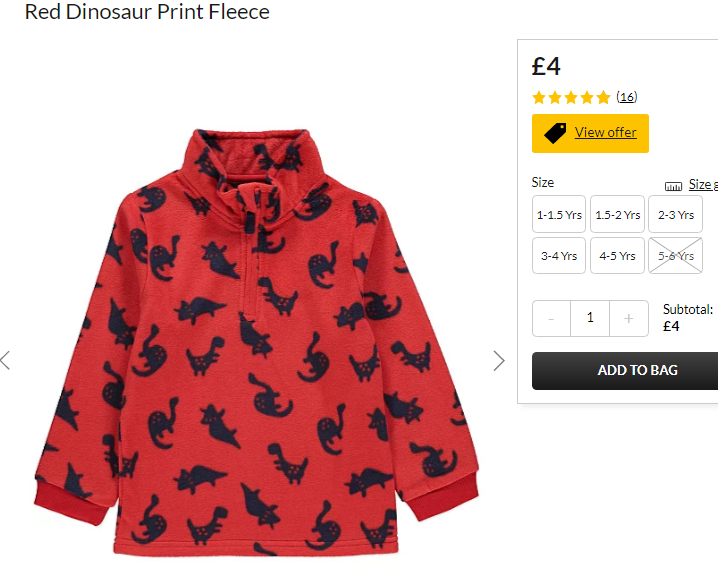The width and height of the screenshot is (718, 580).
Task: Increase quantity with the plus button
Action: (x=629, y=319)
